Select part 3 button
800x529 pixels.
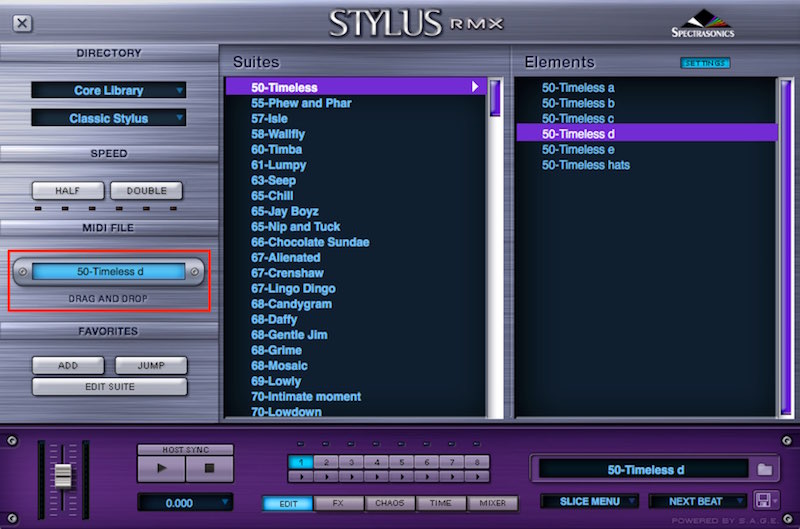(352, 462)
